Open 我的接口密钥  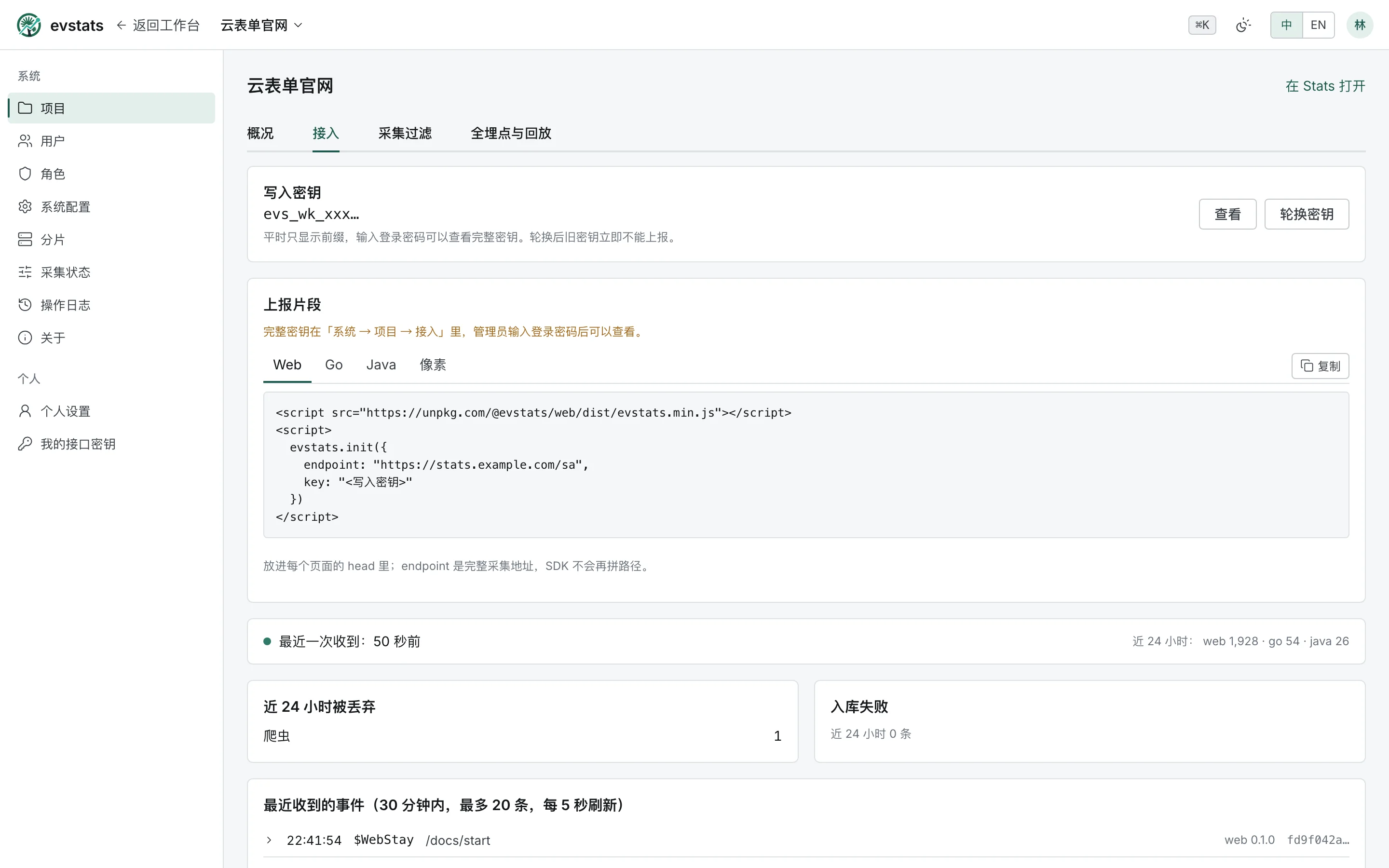(x=111, y=443)
